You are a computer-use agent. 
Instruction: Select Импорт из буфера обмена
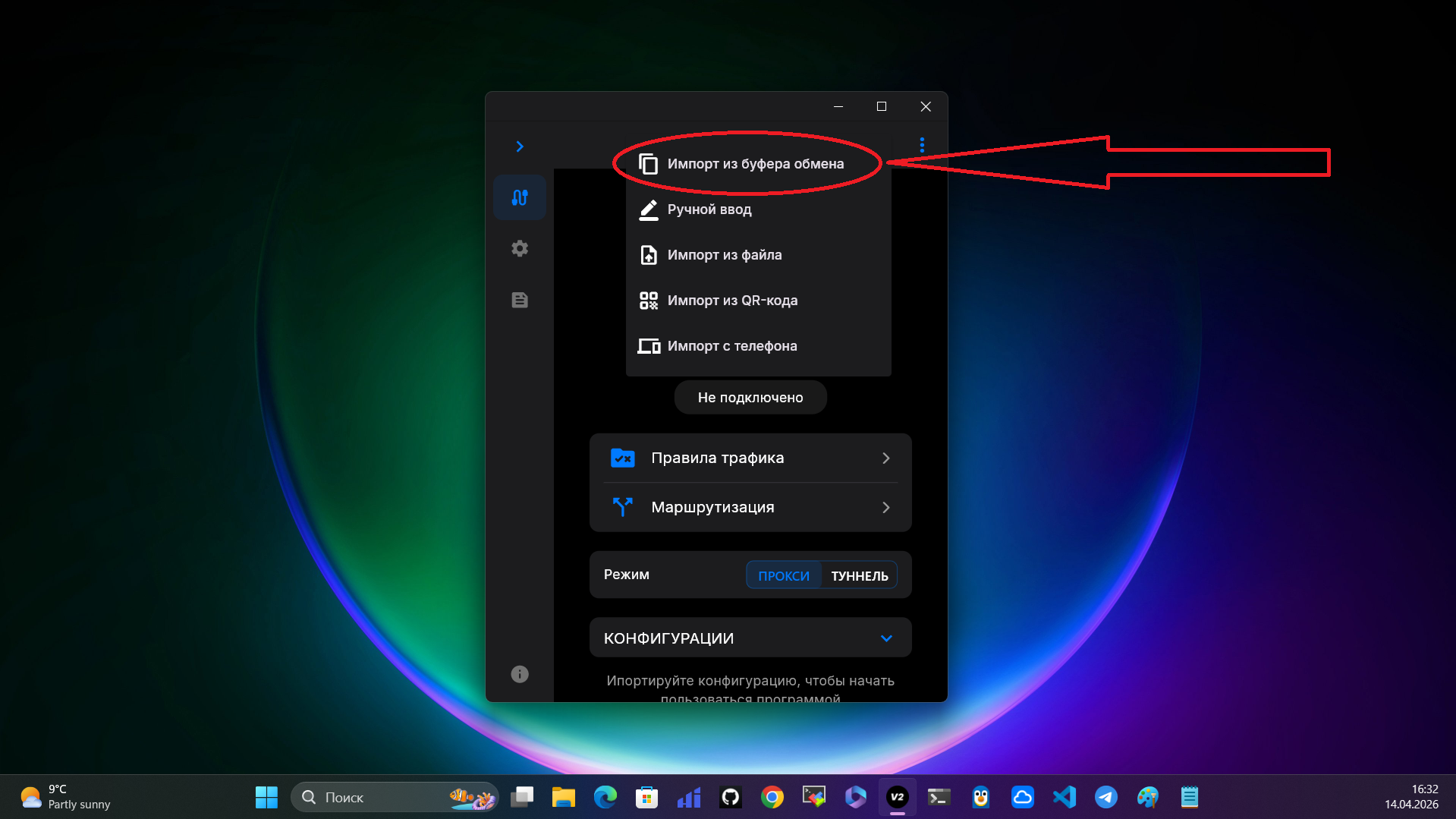click(x=755, y=164)
